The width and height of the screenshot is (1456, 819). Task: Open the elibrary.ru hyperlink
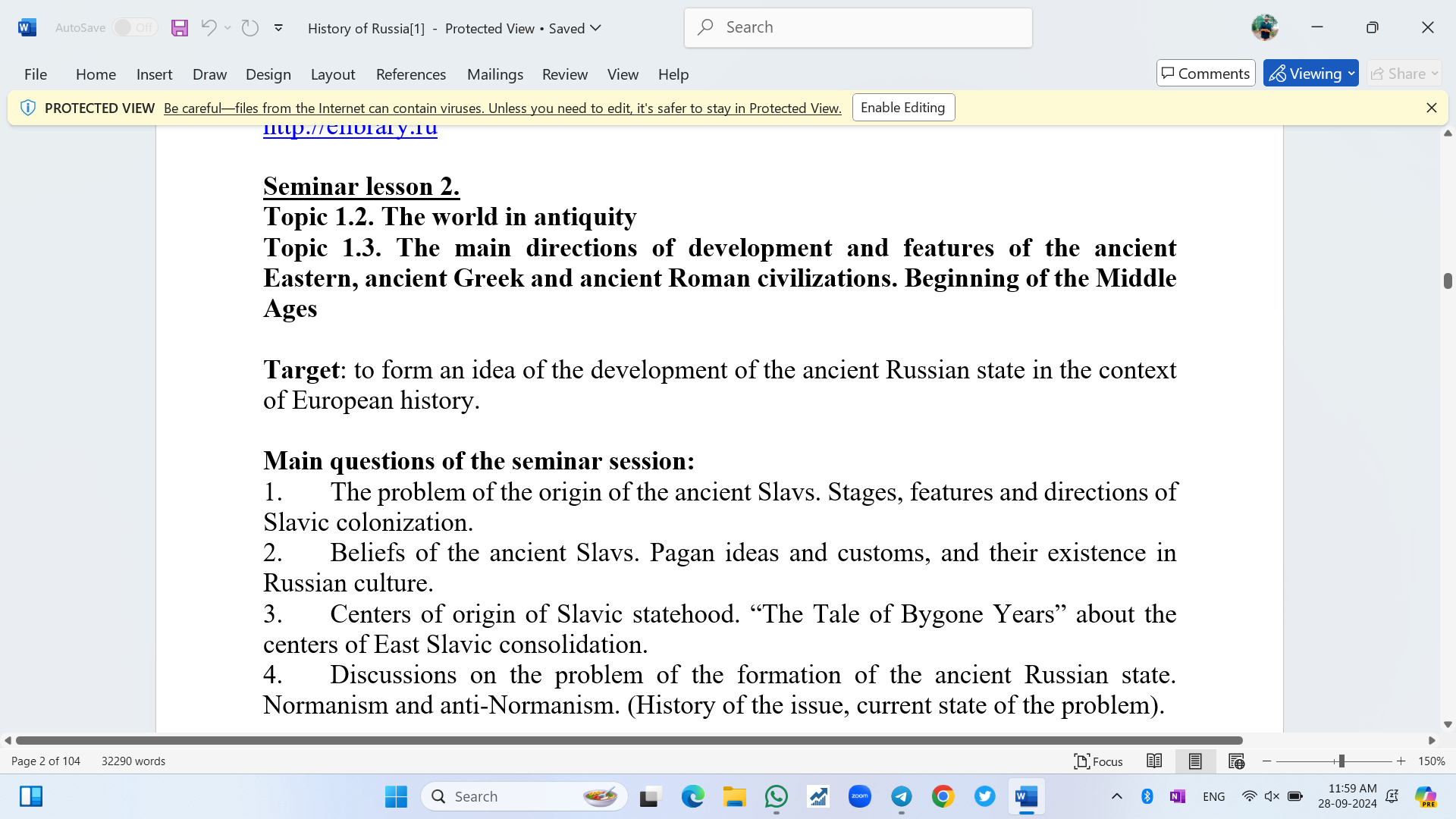tap(350, 130)
